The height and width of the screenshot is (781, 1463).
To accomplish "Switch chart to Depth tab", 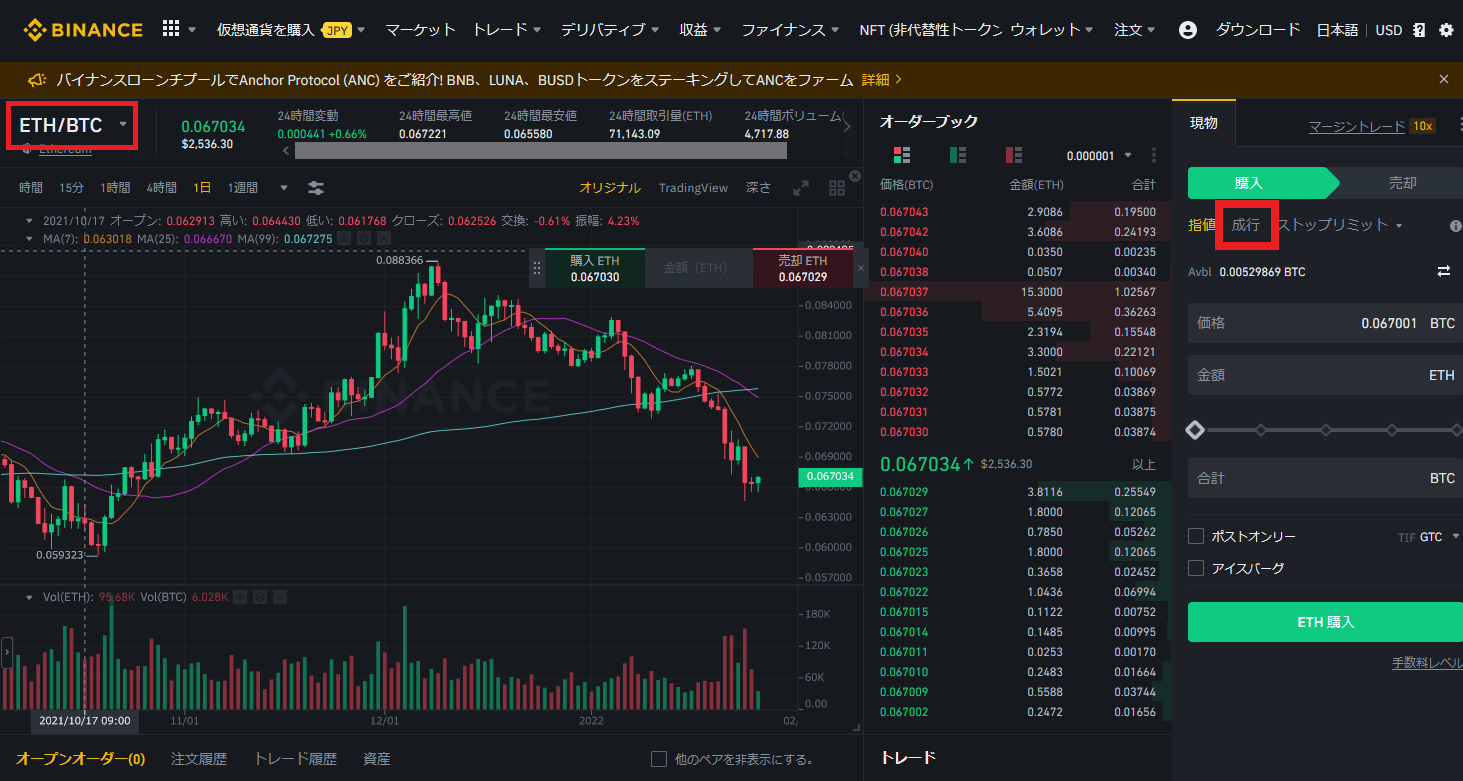I will tap(758, 188).
